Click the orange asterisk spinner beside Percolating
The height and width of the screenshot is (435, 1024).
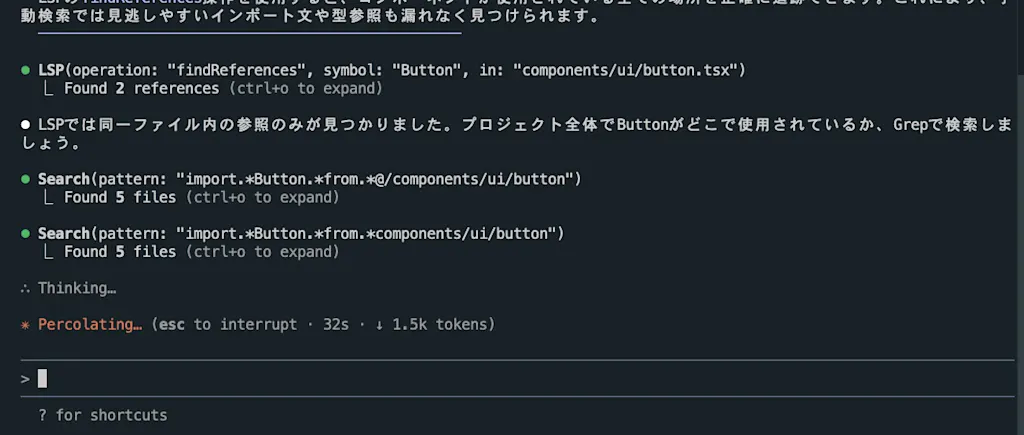(25, 325)
